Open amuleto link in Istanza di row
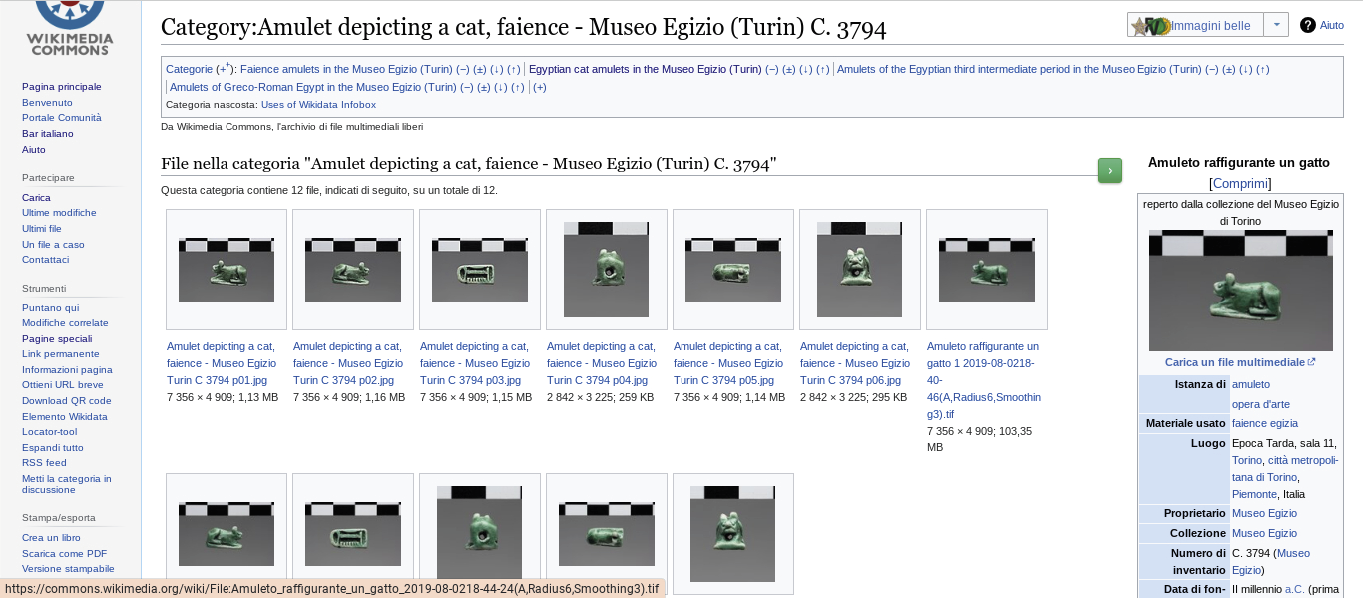1363x598 pixels. point(1250,384)
